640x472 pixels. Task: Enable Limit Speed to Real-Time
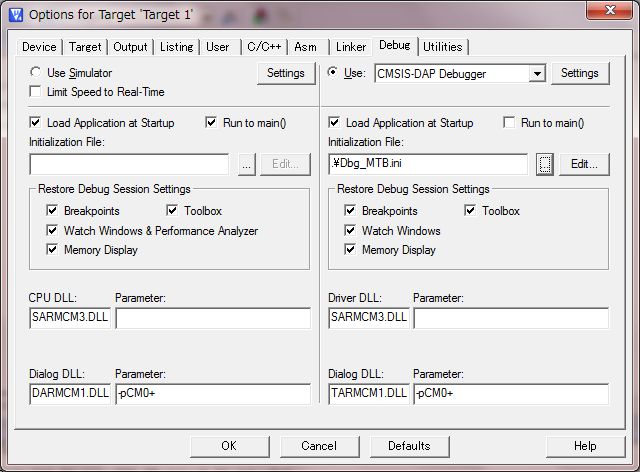point(37,92)
